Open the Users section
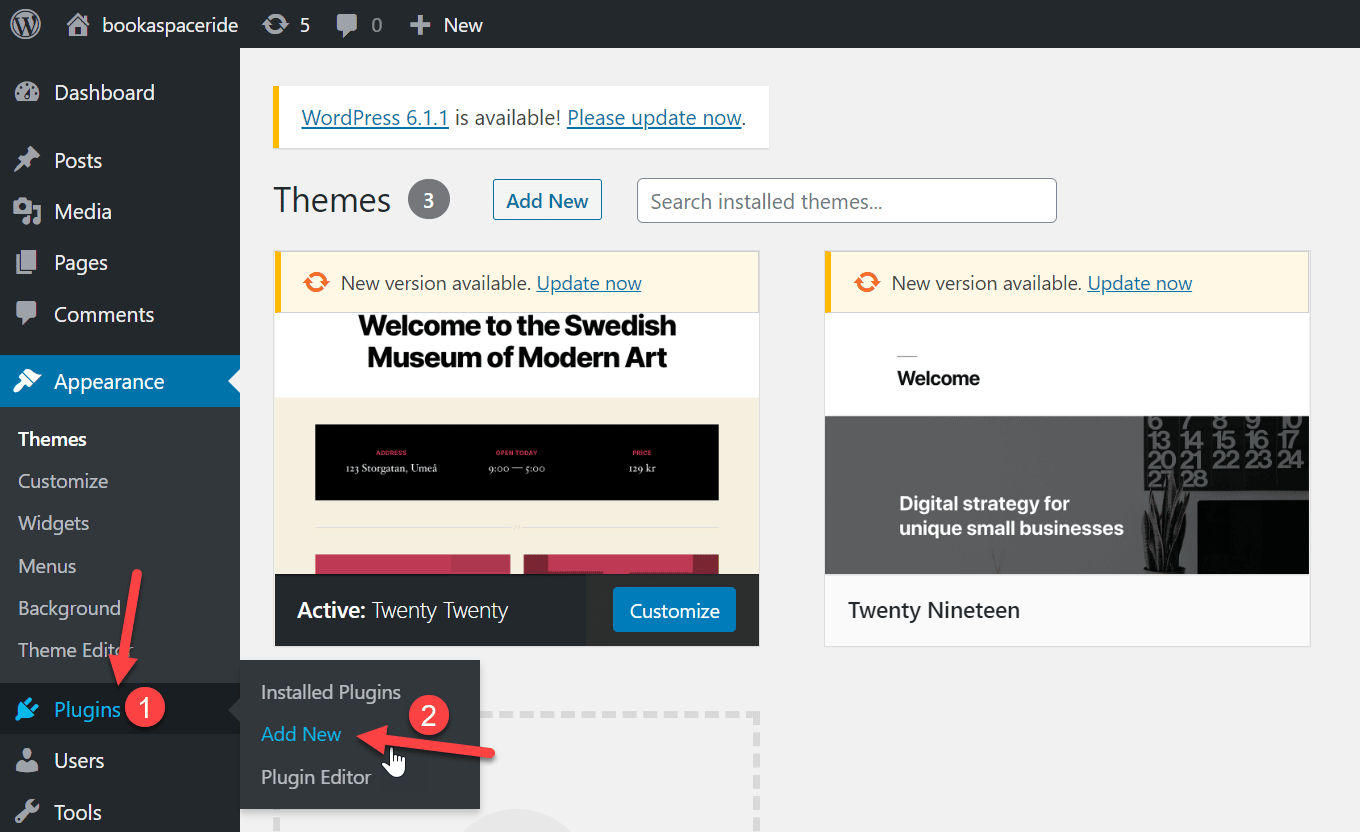 click(76, 760)
